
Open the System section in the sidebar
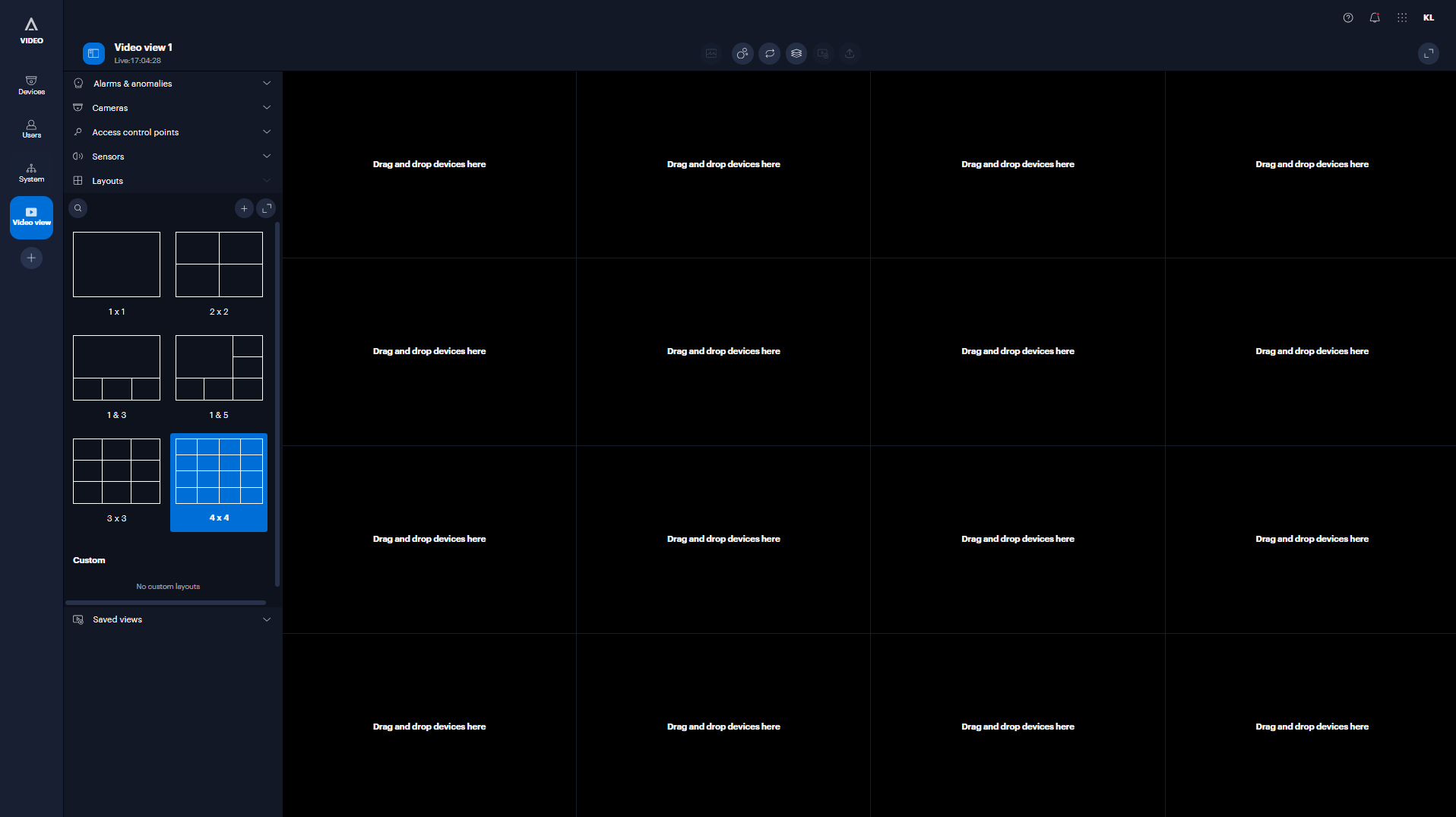pyautogui.click(x=31, y=173)
